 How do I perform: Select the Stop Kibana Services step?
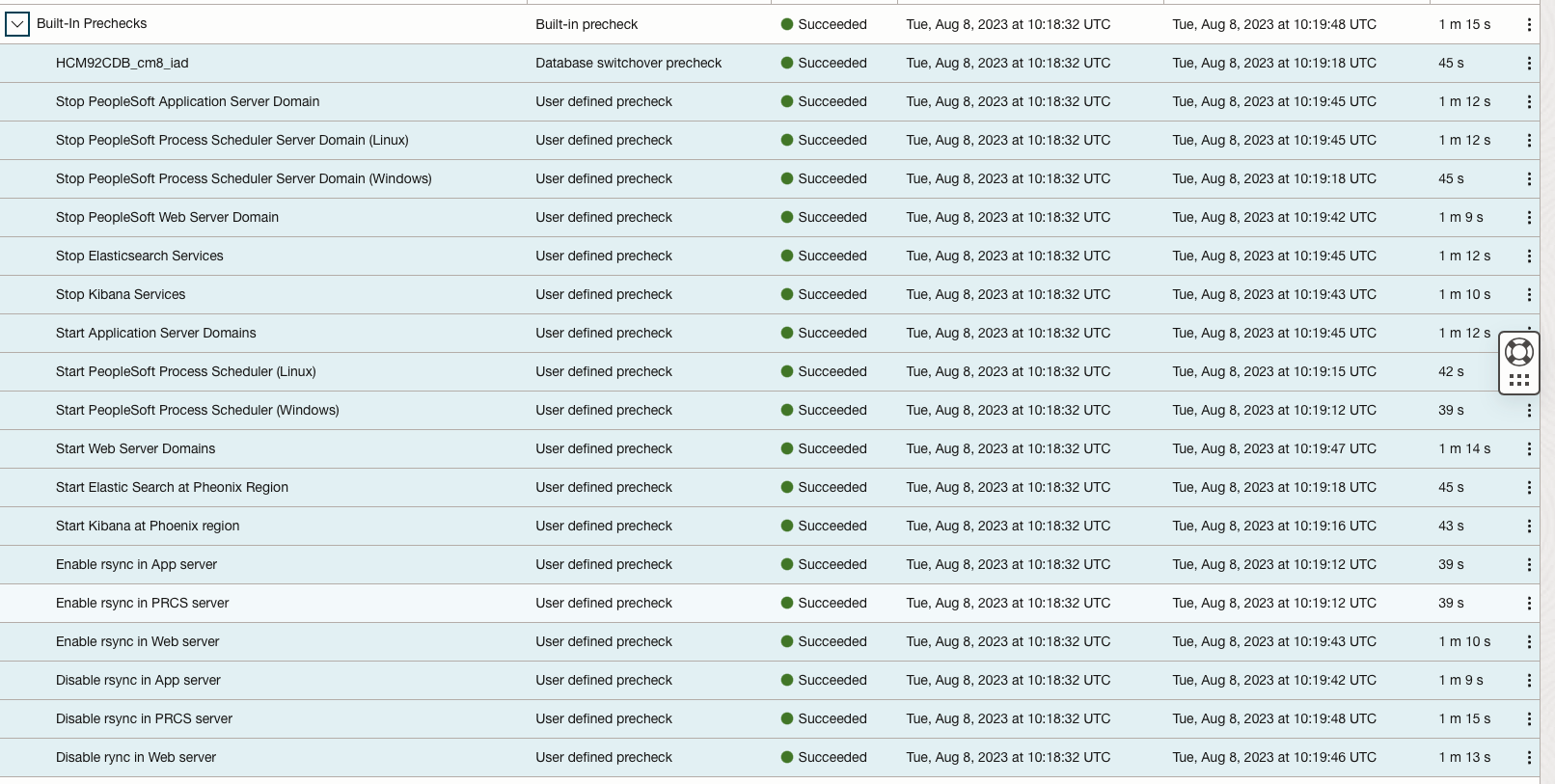click(x=121, y=294)
